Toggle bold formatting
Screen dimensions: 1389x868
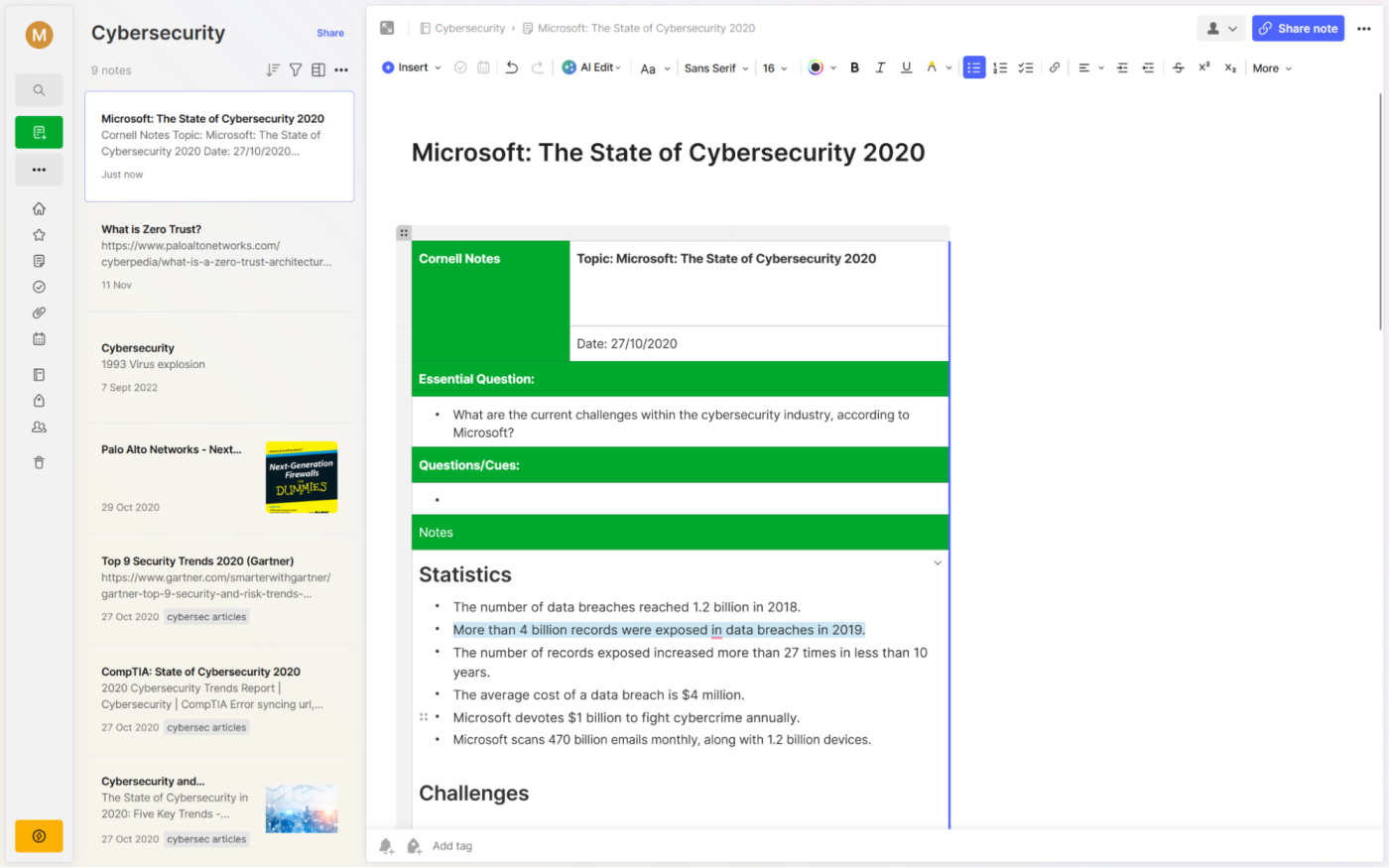(854, 67)
